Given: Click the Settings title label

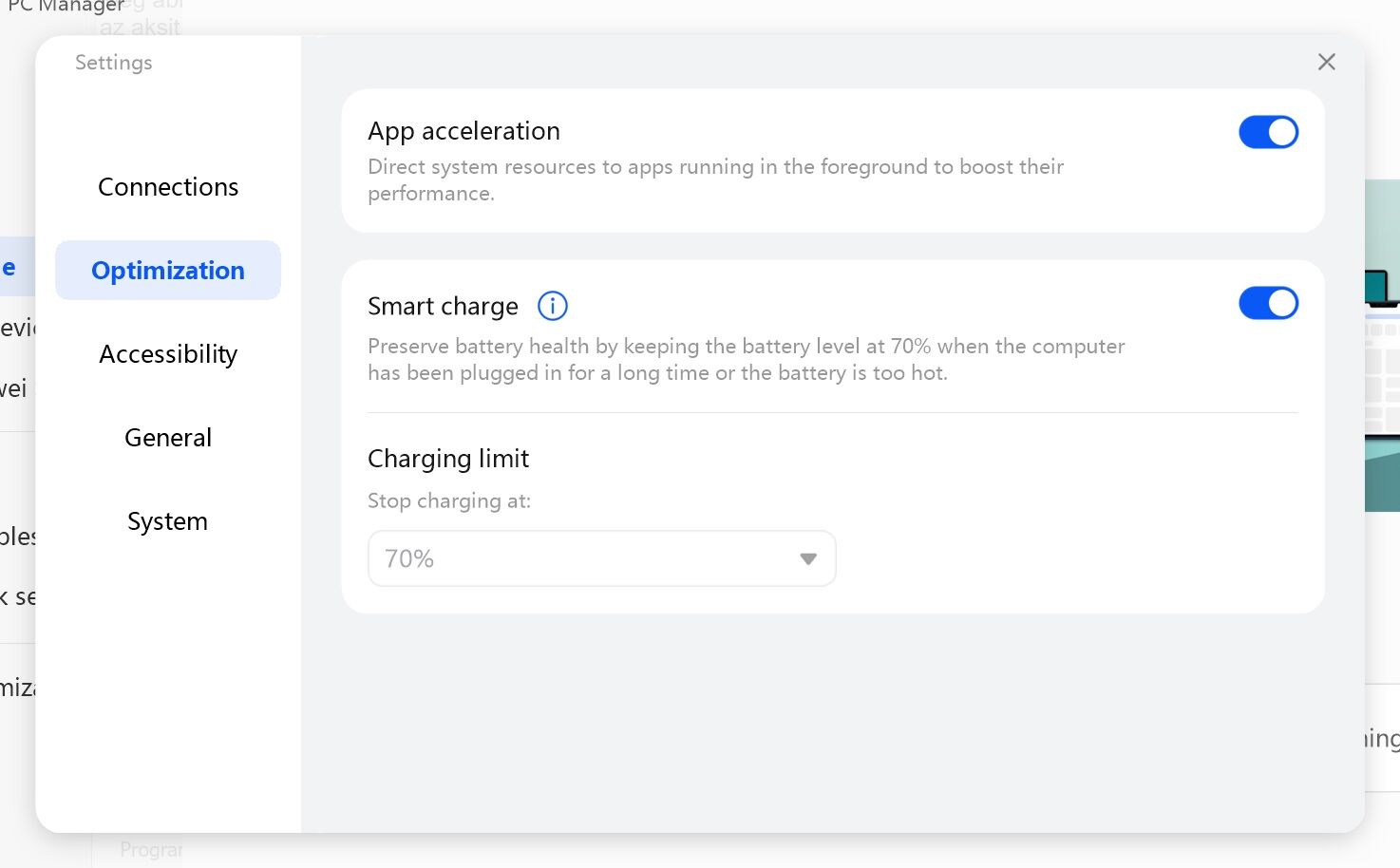Looking at the screenshot, I should point(113,63).
